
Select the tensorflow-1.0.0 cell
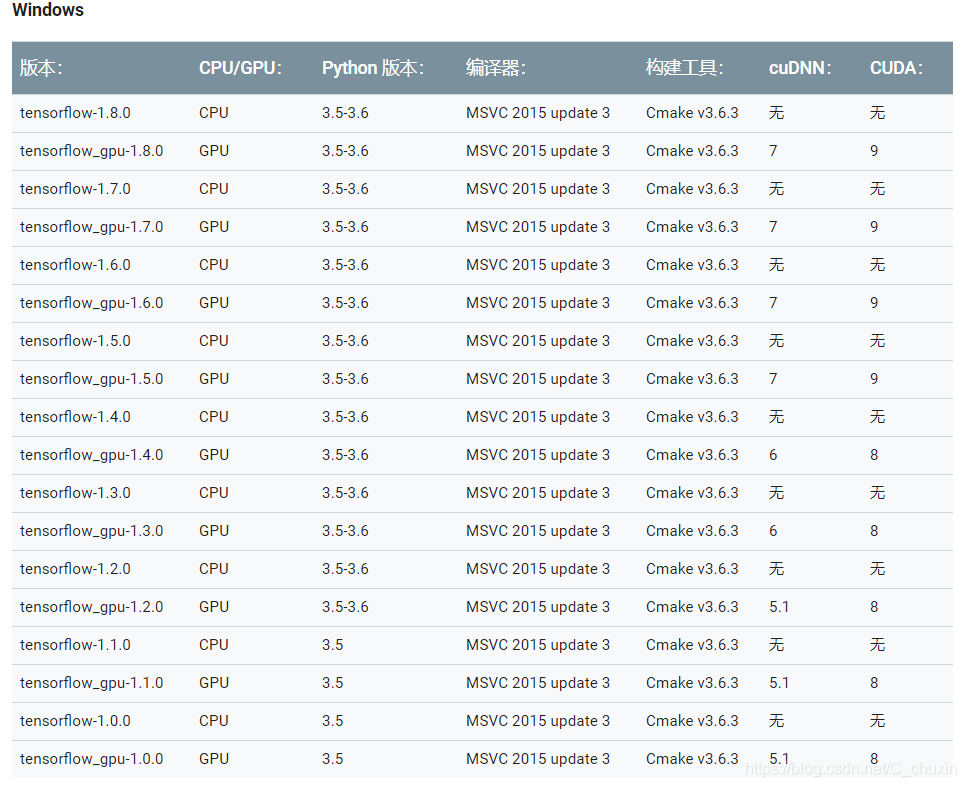(x=75, y=721)
